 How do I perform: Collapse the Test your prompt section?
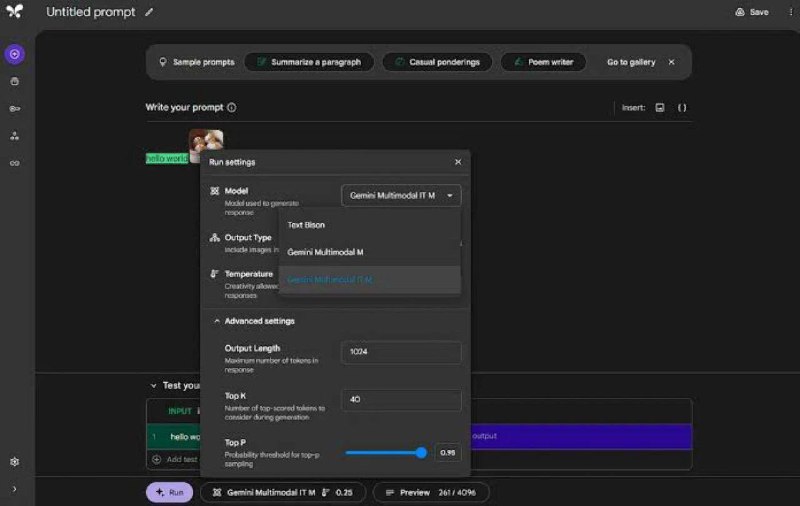click(153, 385)
